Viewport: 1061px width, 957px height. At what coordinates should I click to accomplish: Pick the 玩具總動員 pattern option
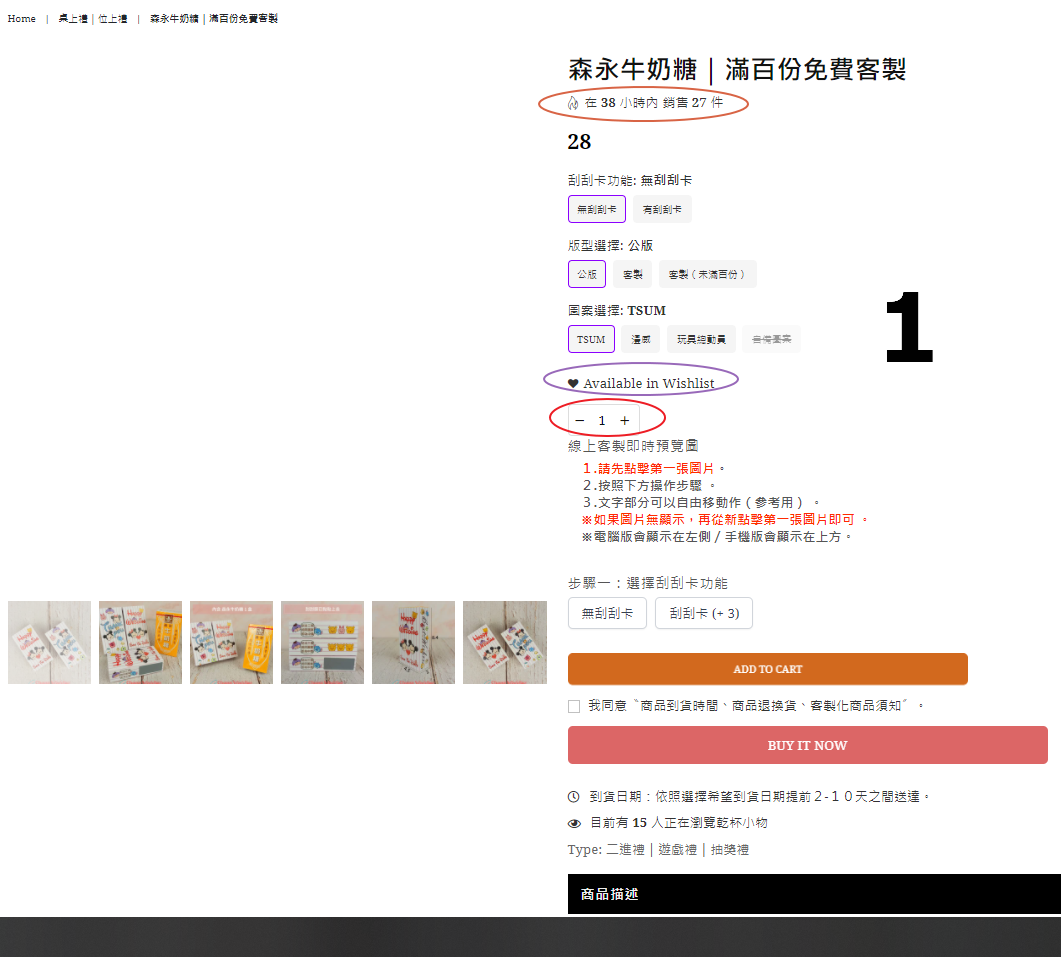701,339
